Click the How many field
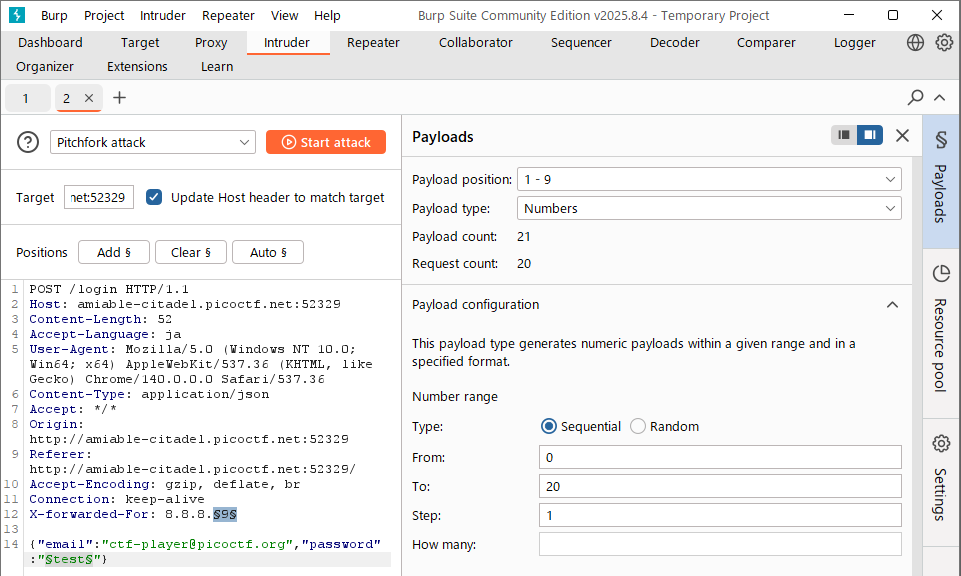Viewport: 961px width, 576px height. [720, 544]
